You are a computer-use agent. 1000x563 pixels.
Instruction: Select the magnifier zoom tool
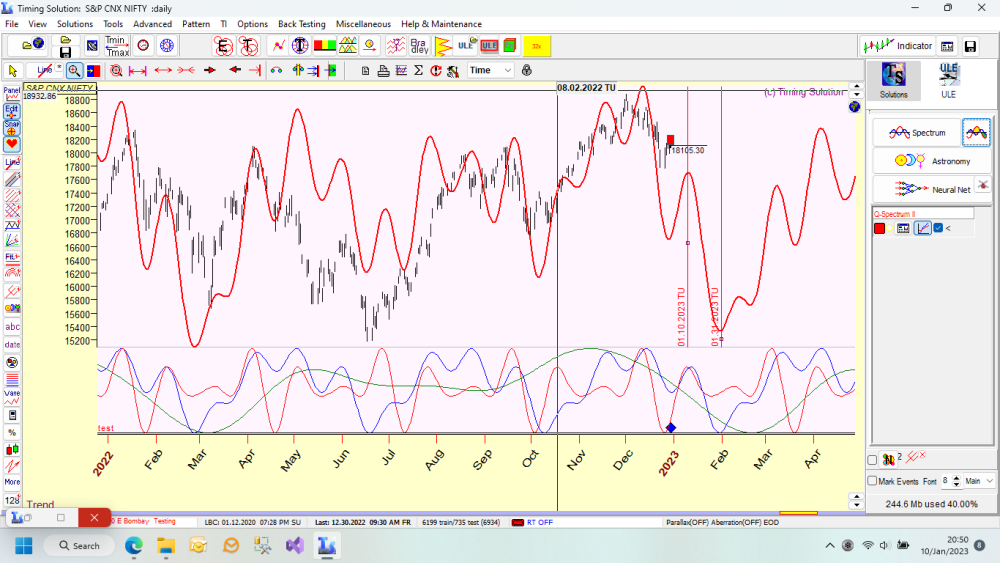point(74,71)
